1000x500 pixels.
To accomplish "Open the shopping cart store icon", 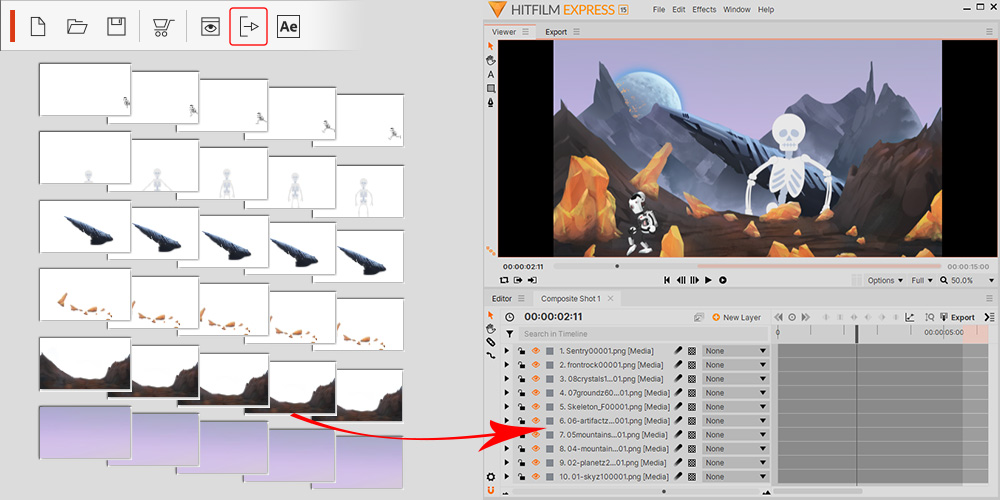I will [x=163, y=27].
